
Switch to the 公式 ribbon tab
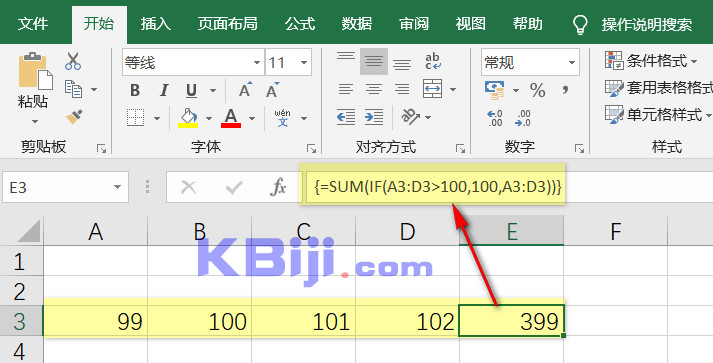[300, 24]
